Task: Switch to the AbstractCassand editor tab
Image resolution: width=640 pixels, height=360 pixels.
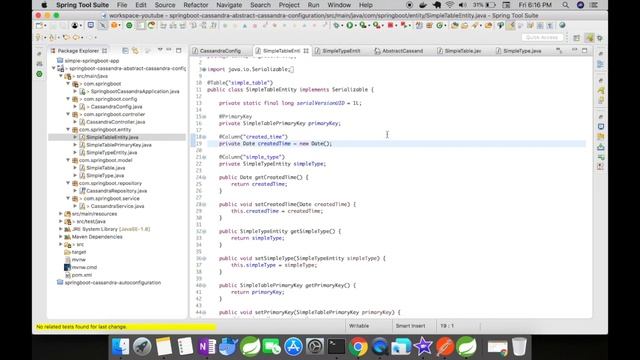Action: (402, 51)
